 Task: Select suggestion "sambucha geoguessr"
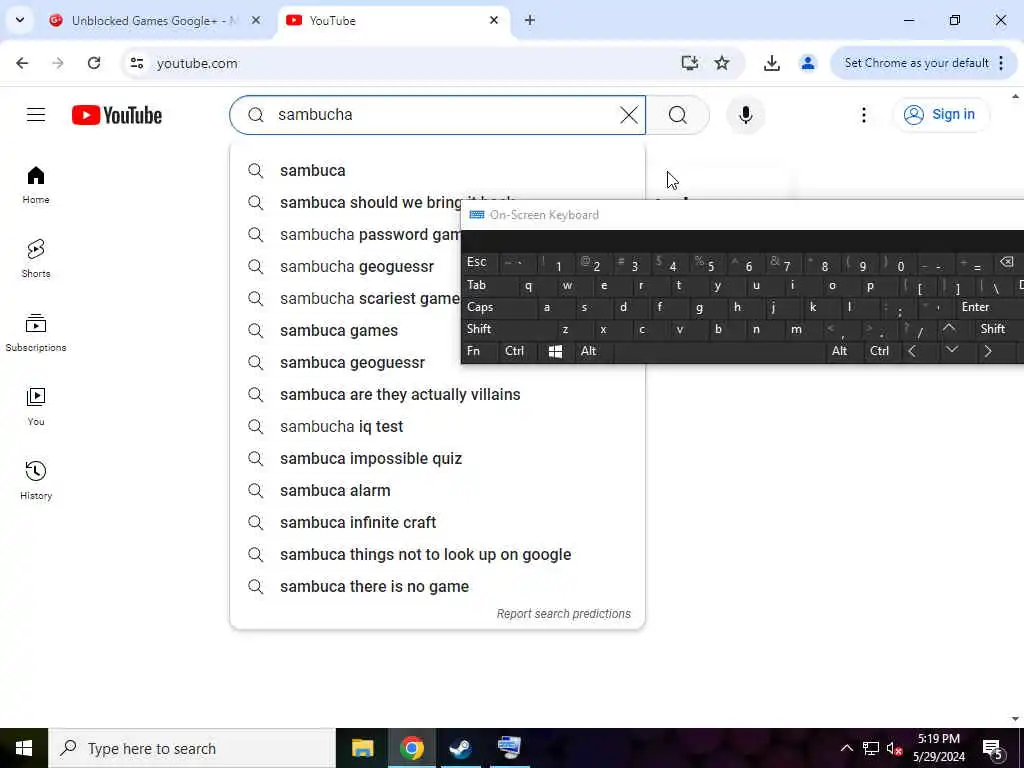point(346,266)
